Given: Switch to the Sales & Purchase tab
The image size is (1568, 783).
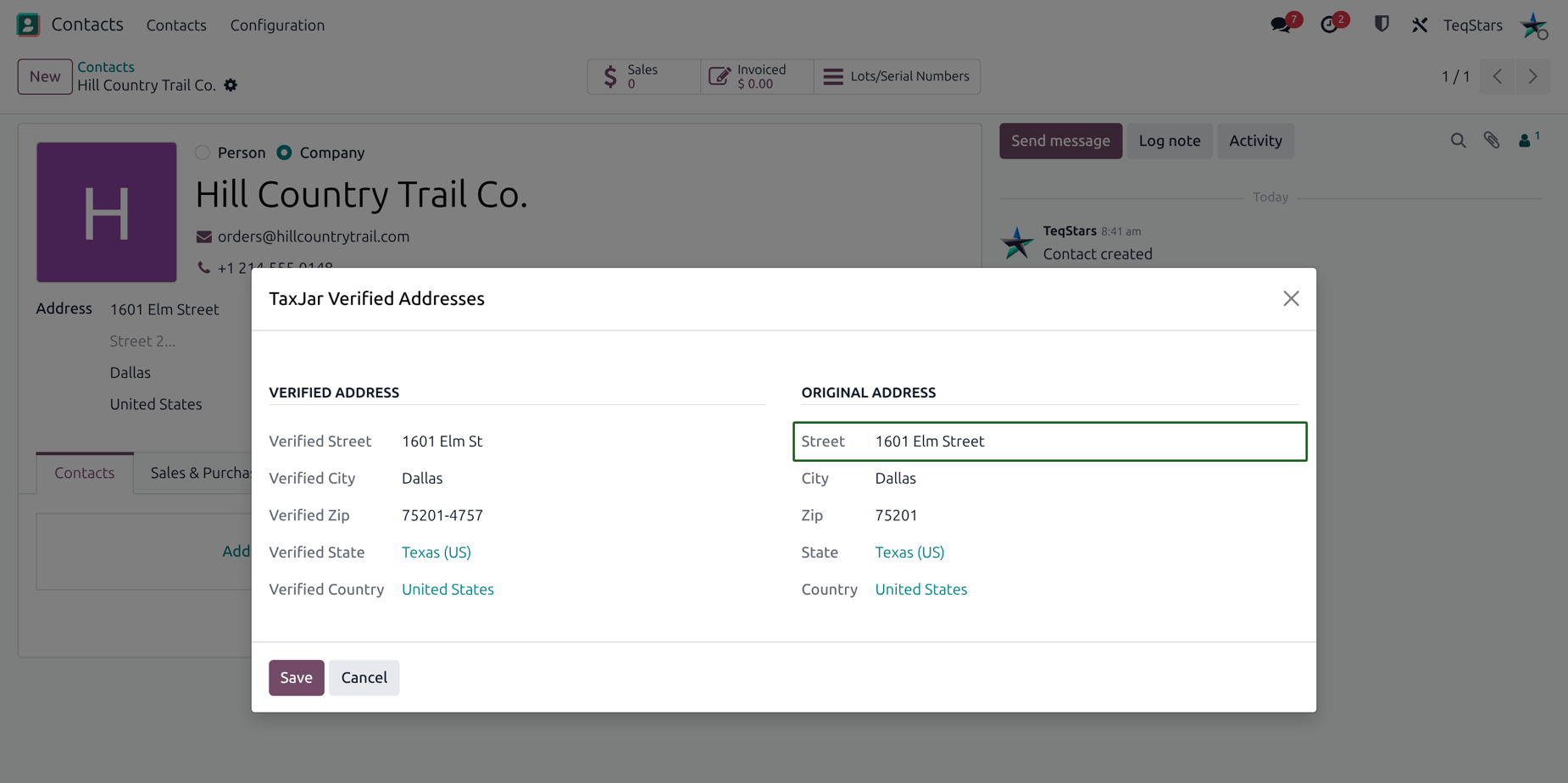Looking at the screenshot, I should pyautogui.click(x=201, y=473).
